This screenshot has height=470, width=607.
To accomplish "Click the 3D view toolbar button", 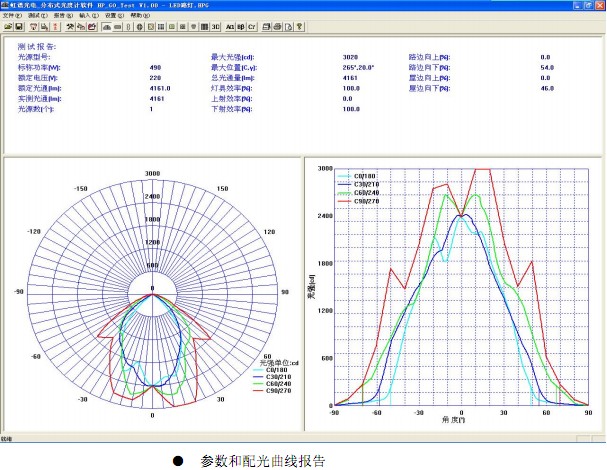I will point(215,26).
